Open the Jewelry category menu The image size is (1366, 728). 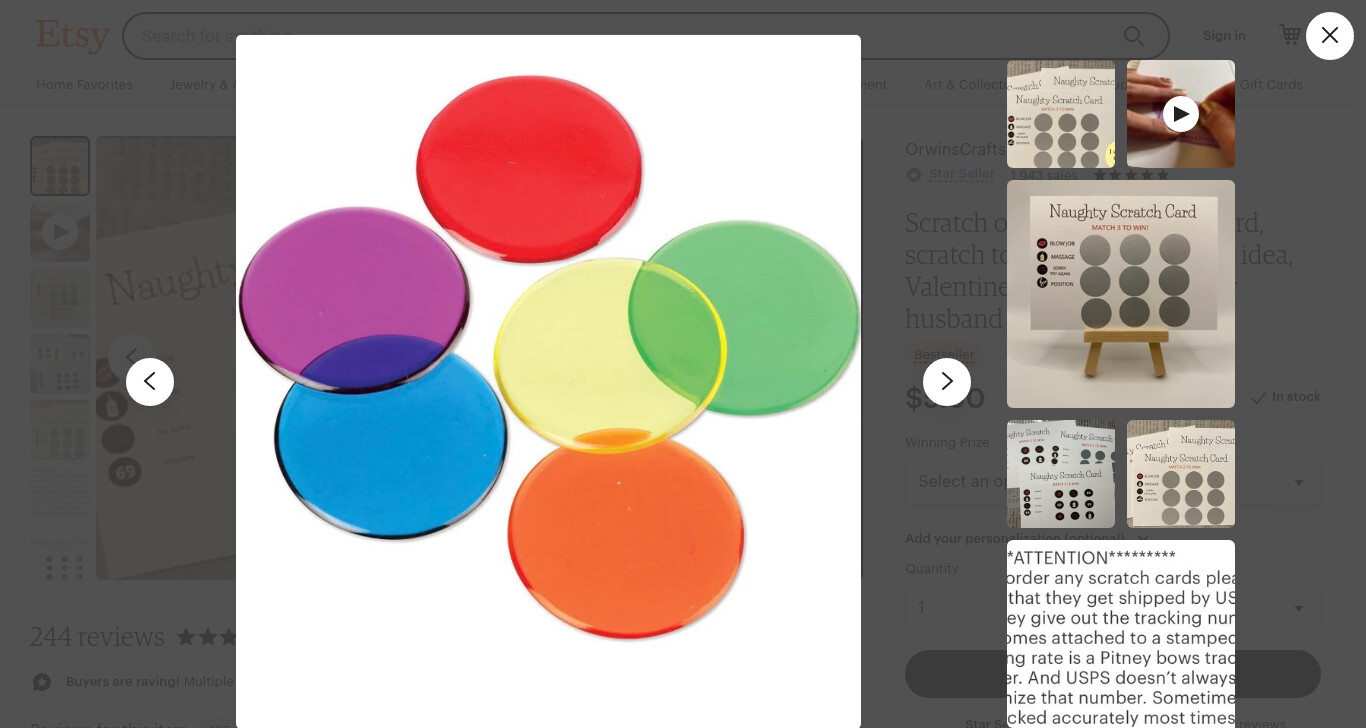(202, 85)
